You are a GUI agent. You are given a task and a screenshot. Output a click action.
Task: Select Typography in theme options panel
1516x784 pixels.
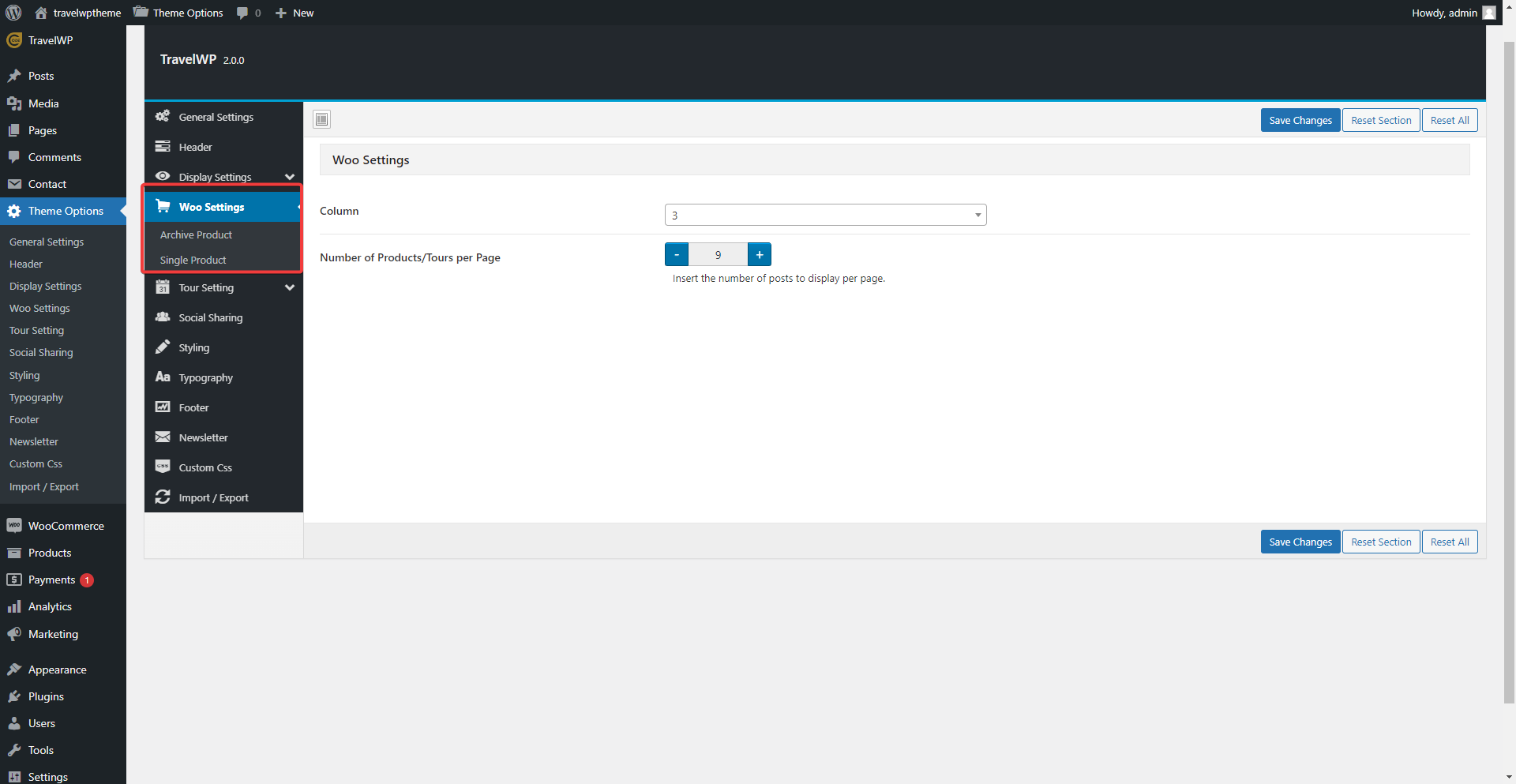[223, 377]
